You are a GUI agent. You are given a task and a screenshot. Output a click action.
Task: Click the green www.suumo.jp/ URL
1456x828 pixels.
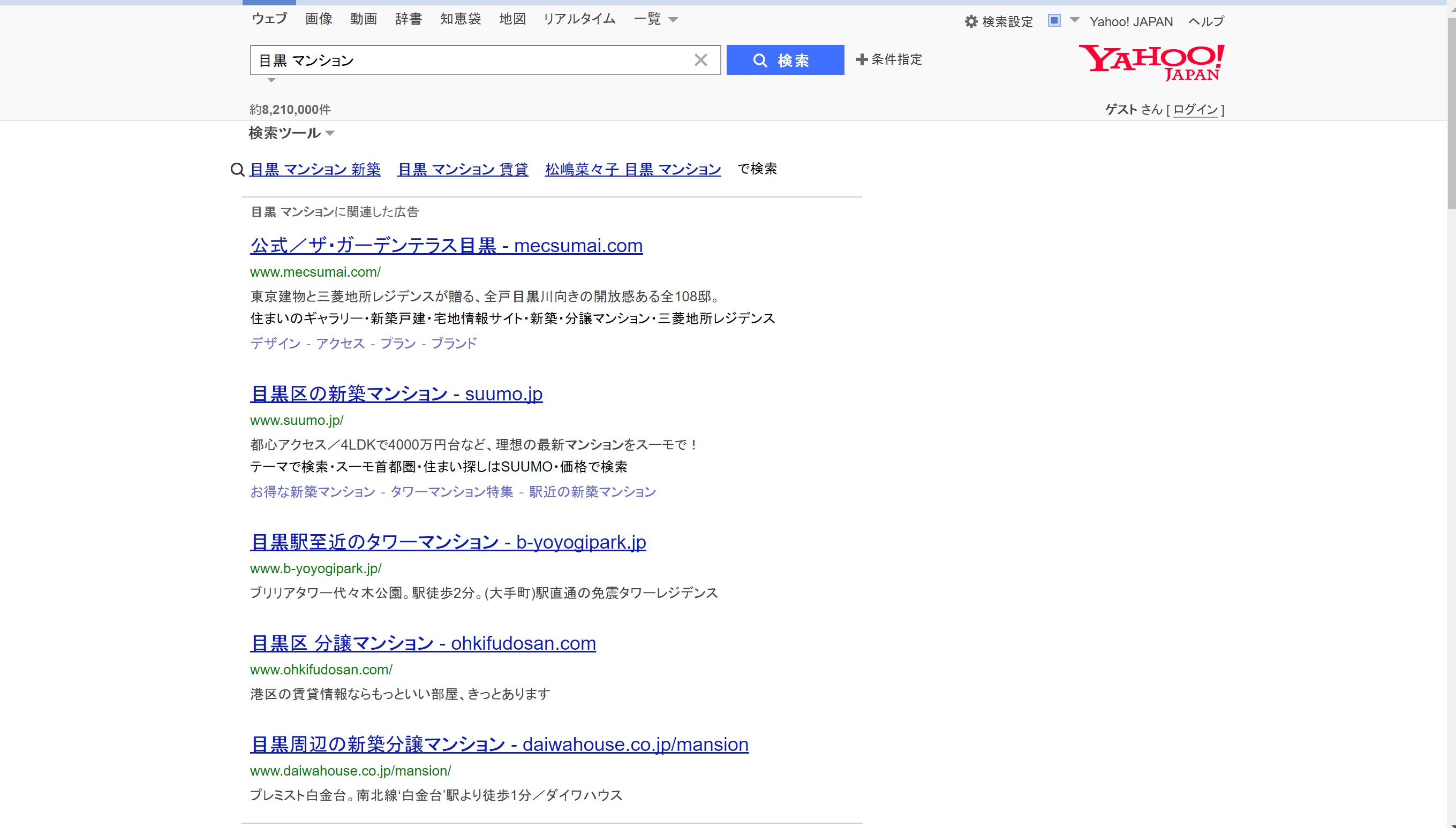297,420
